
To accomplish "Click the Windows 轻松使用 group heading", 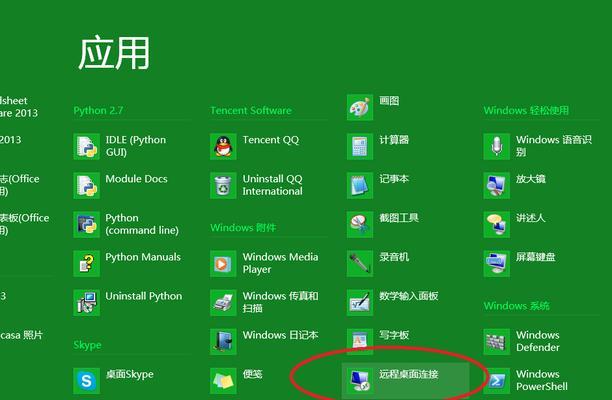I will click(526, 110).
